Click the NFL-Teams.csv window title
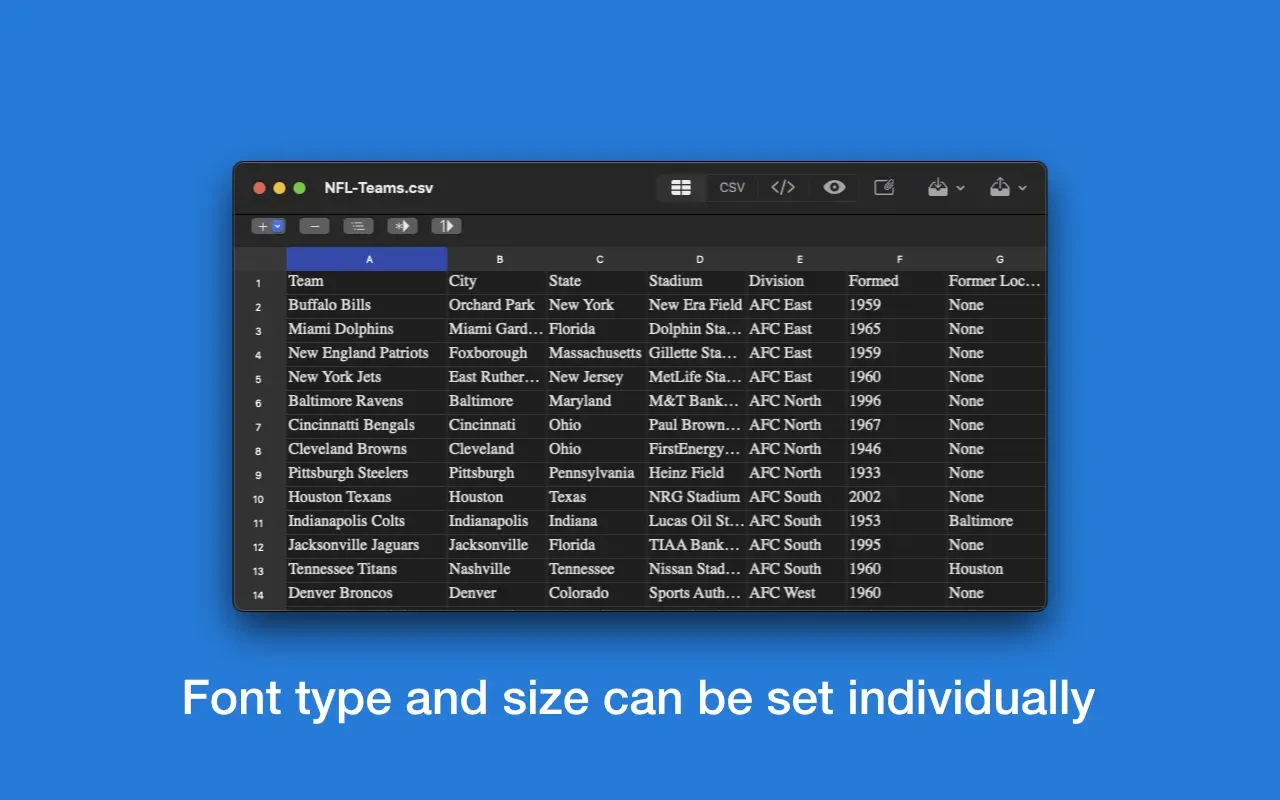Screen dimensions: 1280x800 [378, 188]
